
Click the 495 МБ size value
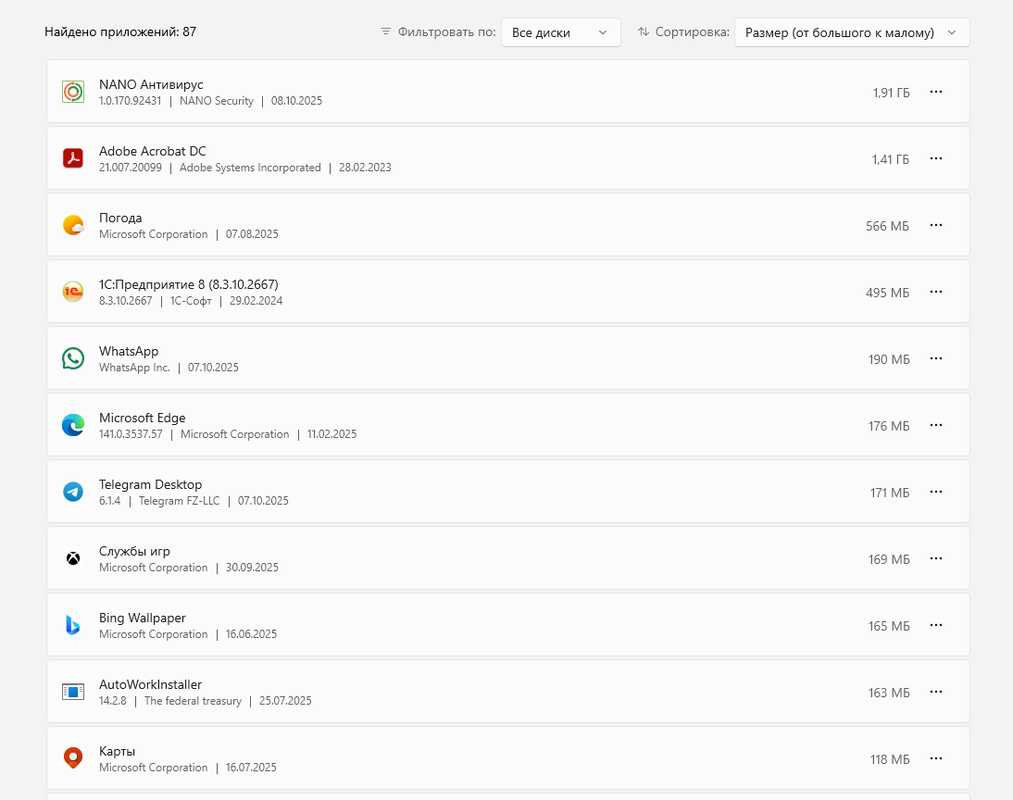(888, 293)
